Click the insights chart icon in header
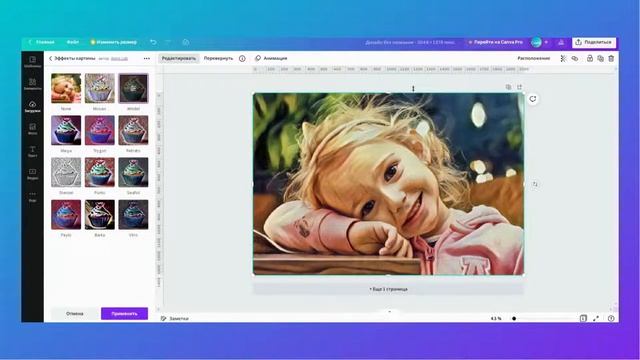This screenshot has width=640, height=360. [x=561, y=42]
